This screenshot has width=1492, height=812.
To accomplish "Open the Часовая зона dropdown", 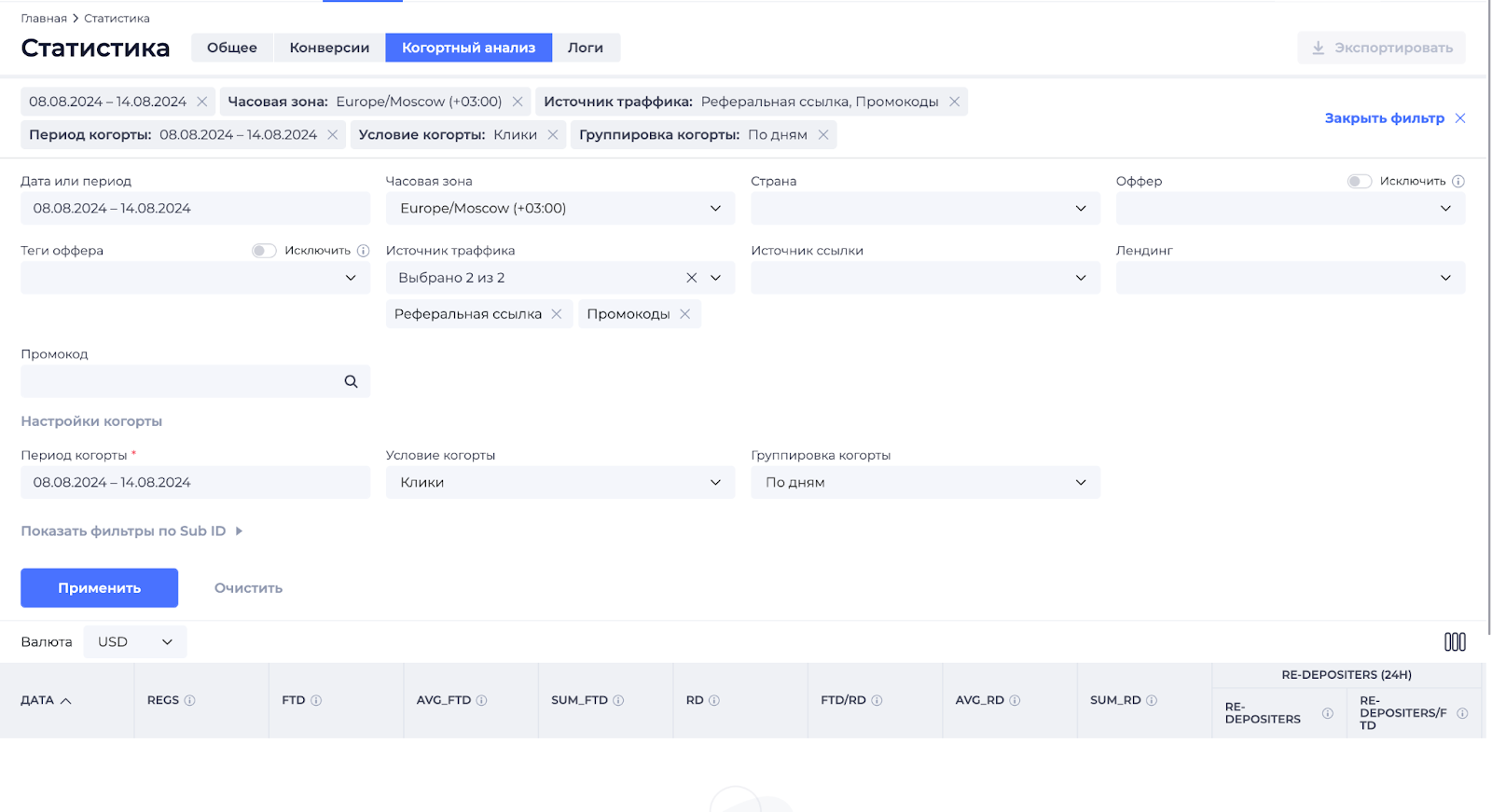I will 560,208.
